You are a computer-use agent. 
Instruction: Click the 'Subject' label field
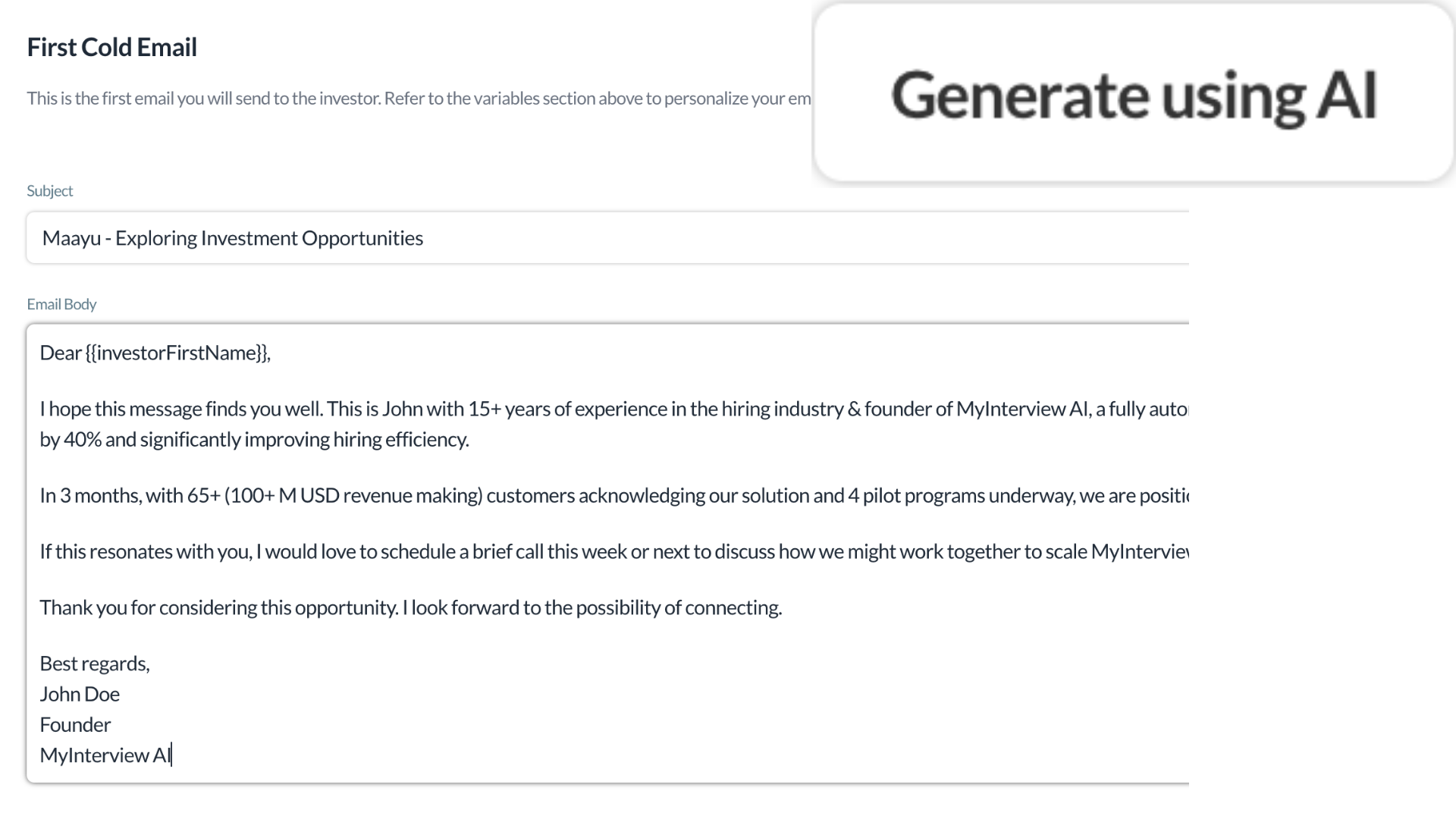tap(49, 190)
